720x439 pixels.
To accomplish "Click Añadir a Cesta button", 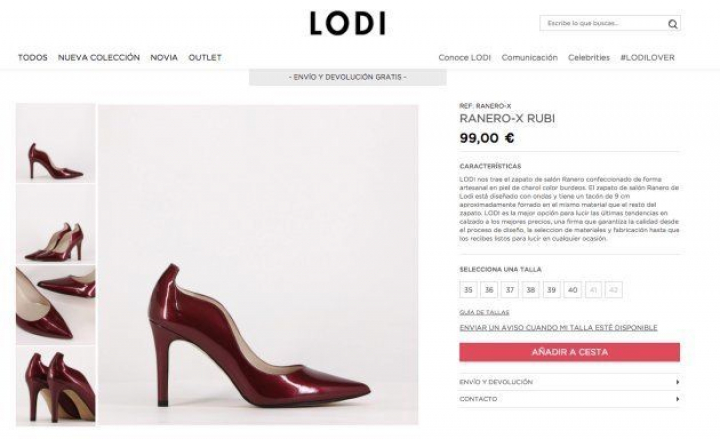I will point(569,352).
